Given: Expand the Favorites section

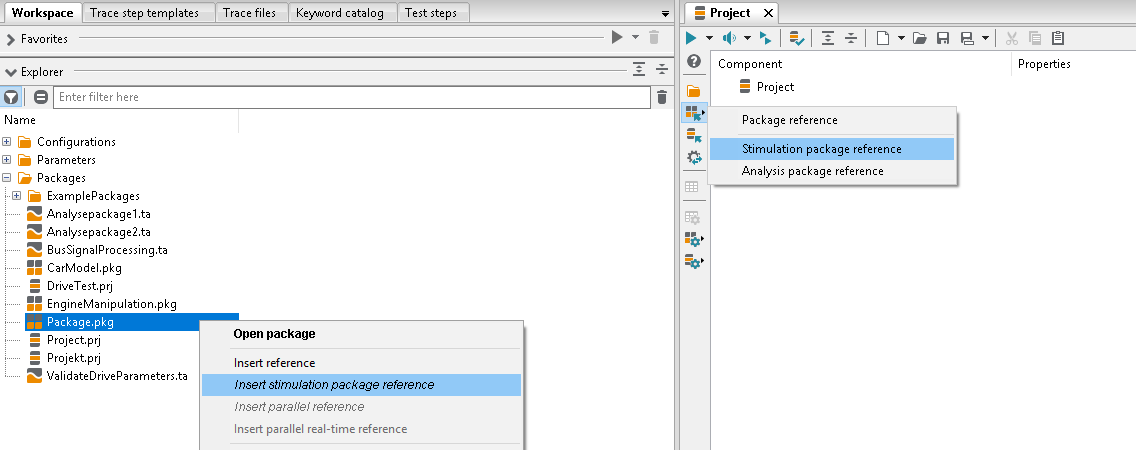Looking at the screenshot, I should coord(10,39).
